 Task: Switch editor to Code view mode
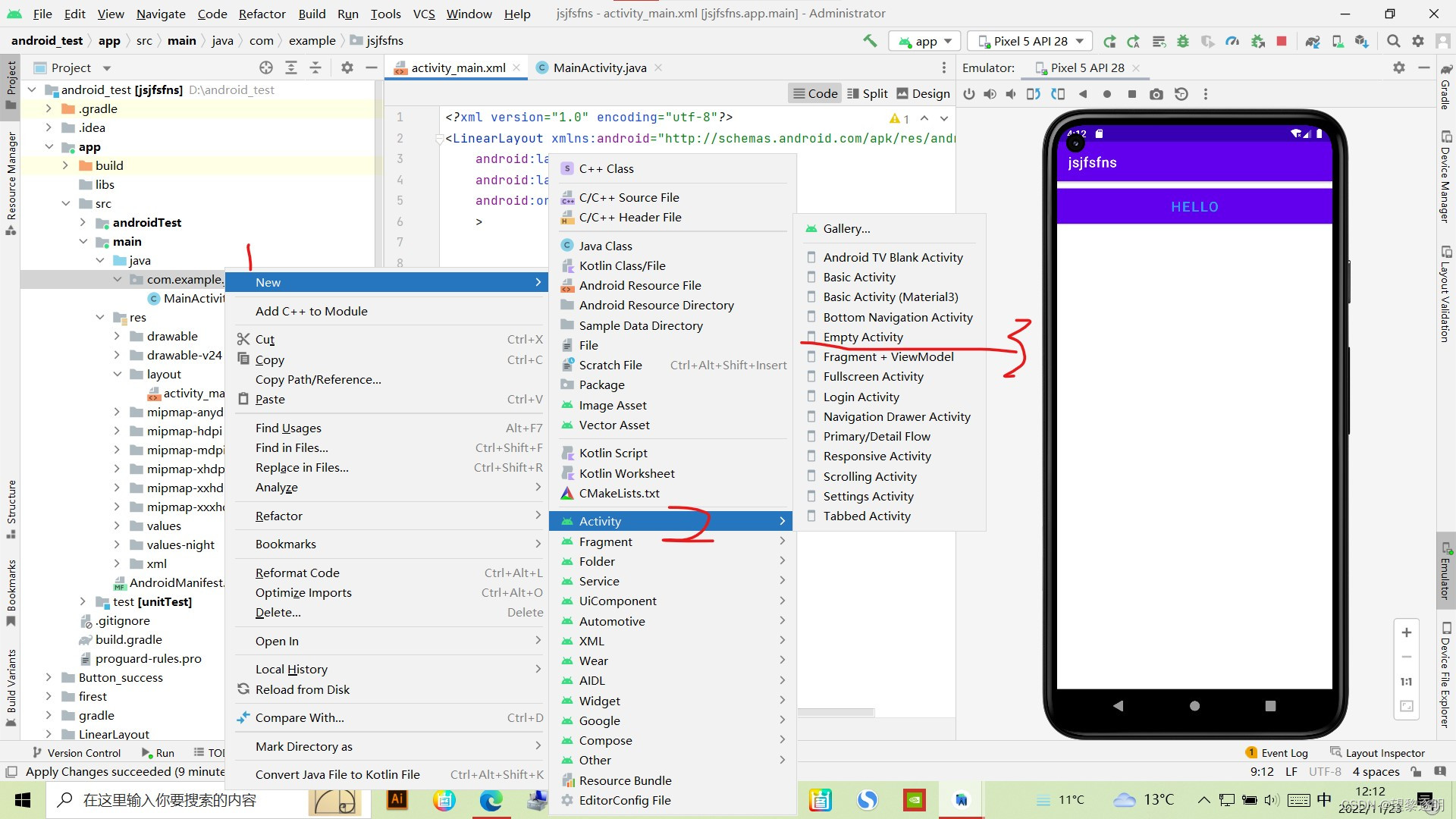pyautogui.click(x=815, y=93)
